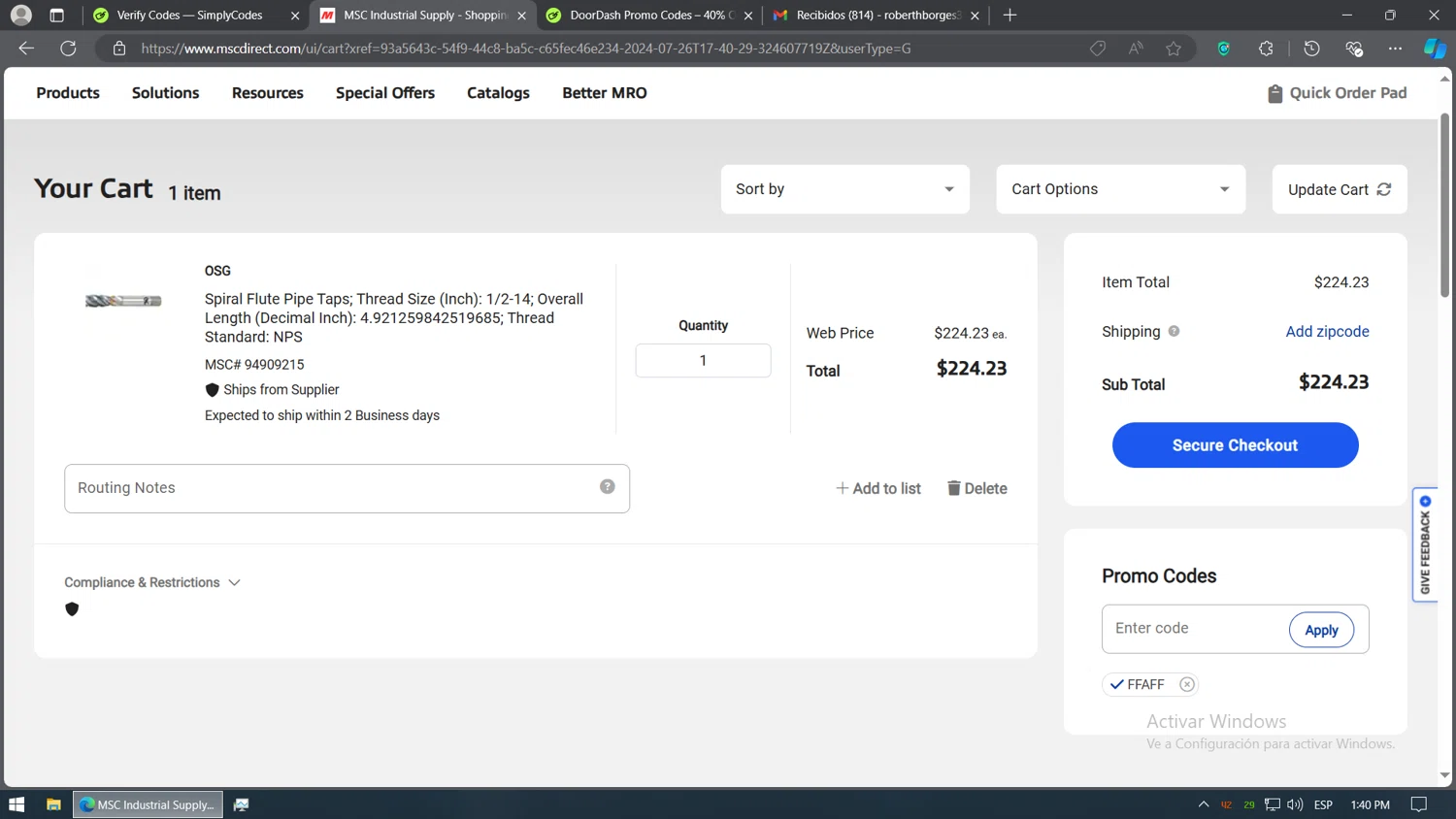Switch to Recibidos Gmail tab
The height and width of the screenshot is (819, 1456).
point(874,16)
